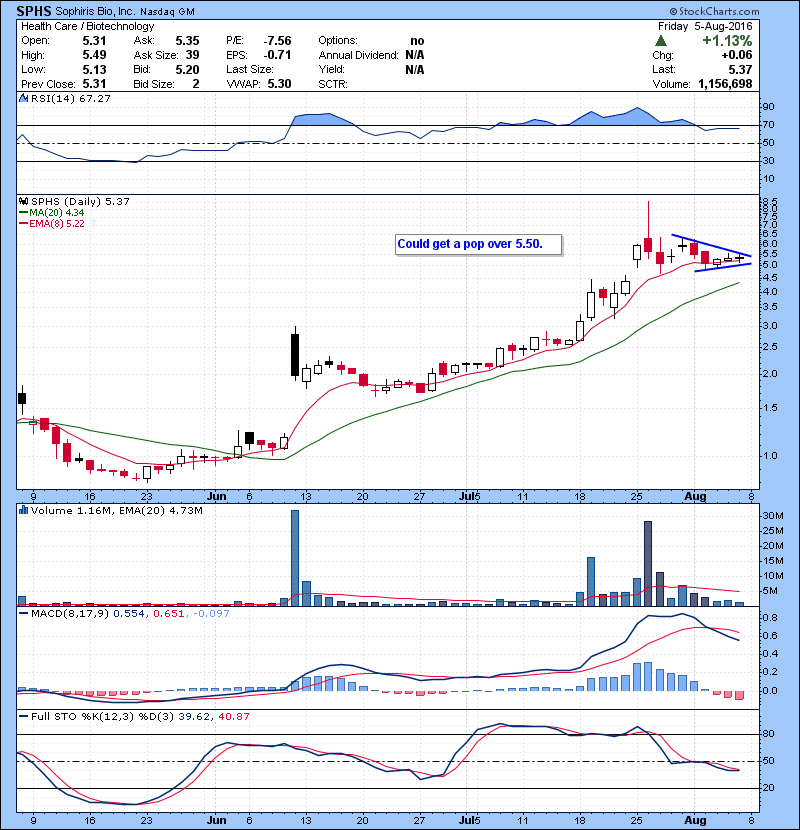Viewport: 800px width, 830px height.
Task: Click the tall black candlestick near June 13
Action: [295, 355]
